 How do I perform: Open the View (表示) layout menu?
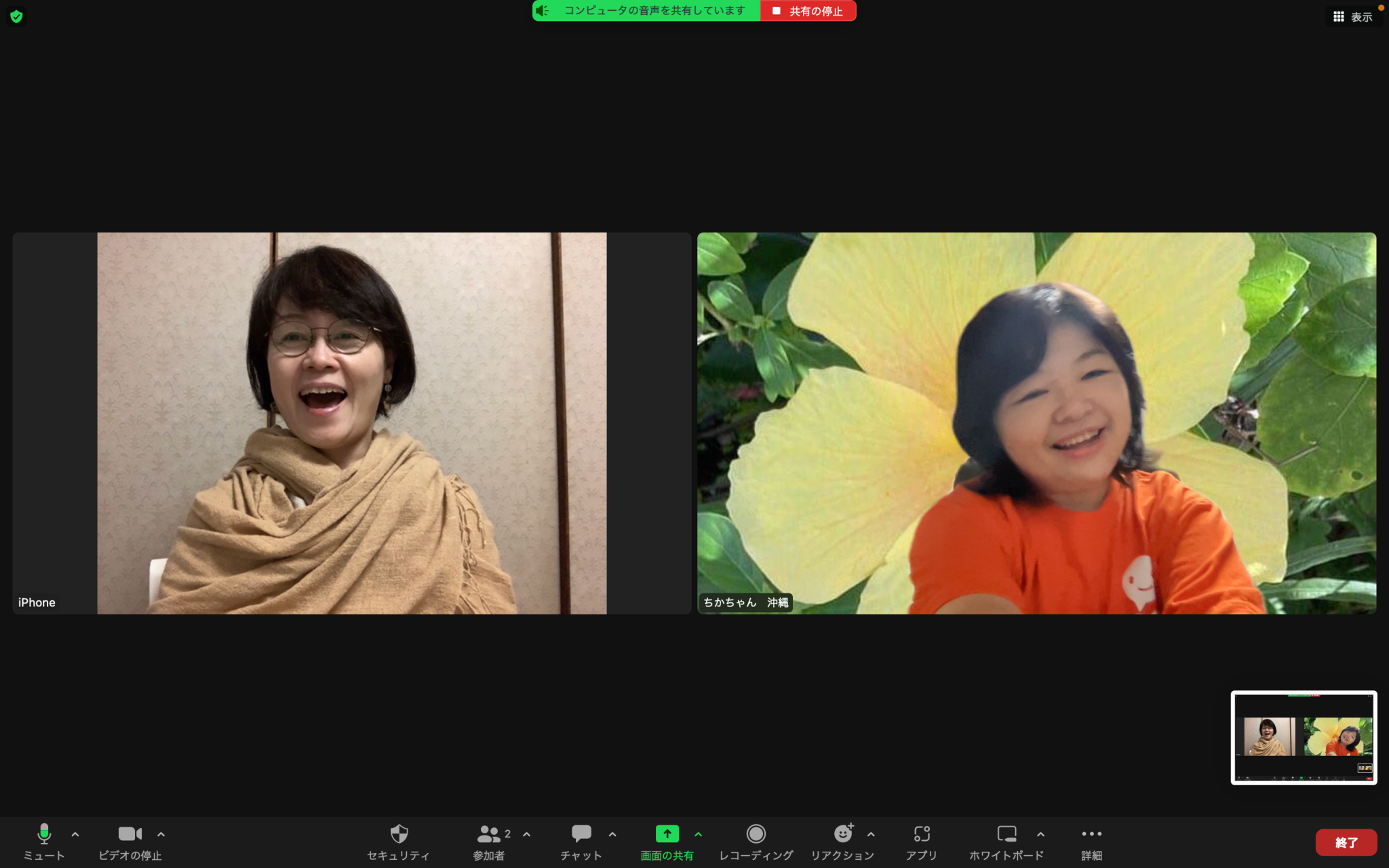(1353, 17)
